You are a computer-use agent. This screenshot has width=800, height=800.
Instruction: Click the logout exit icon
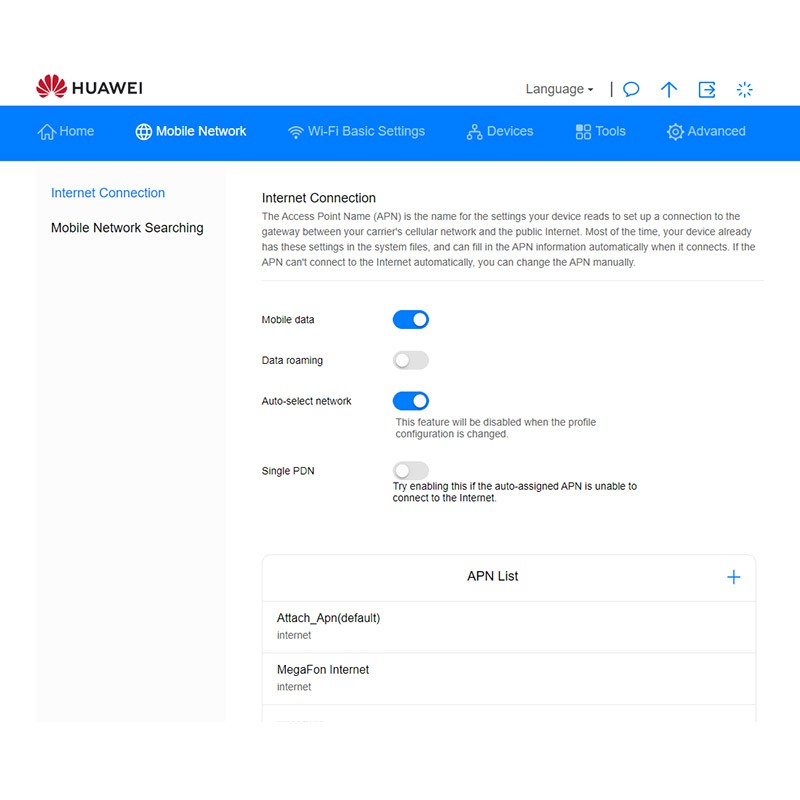(707, 89)
